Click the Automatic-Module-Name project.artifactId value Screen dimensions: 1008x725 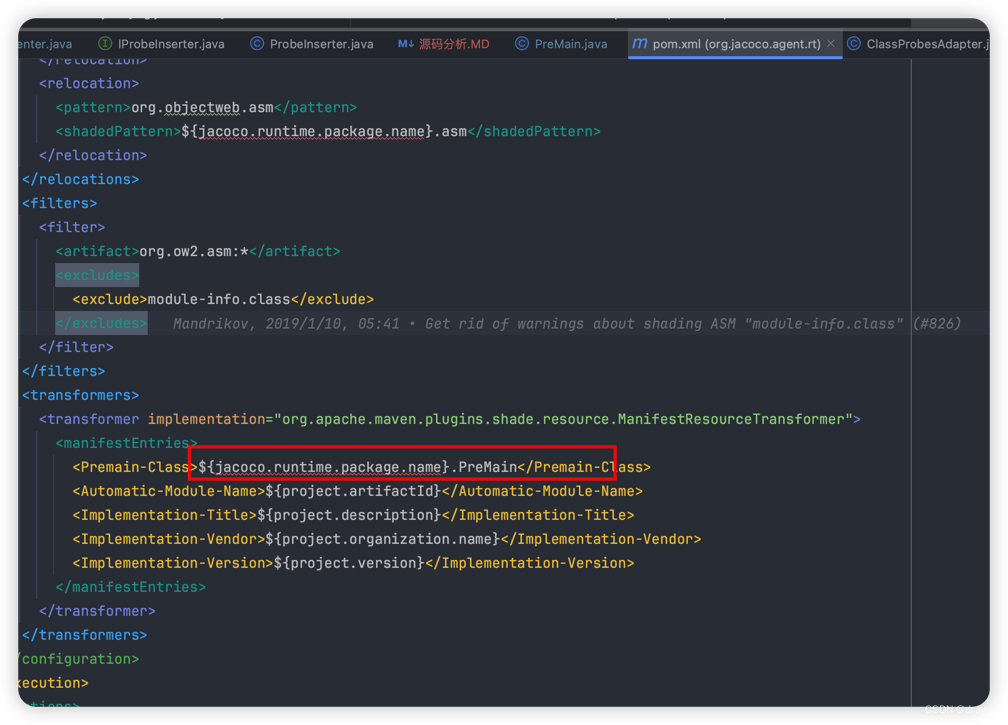pyautogui.click(x=353, y=491)
